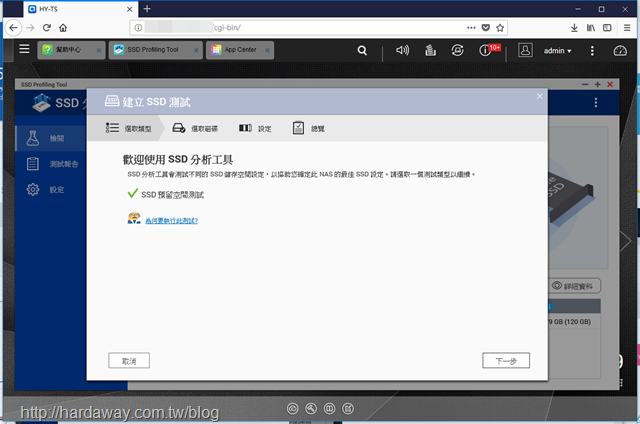Click the pause-style icon in bottom bar

pyautogui.click(x=329, y=408)
